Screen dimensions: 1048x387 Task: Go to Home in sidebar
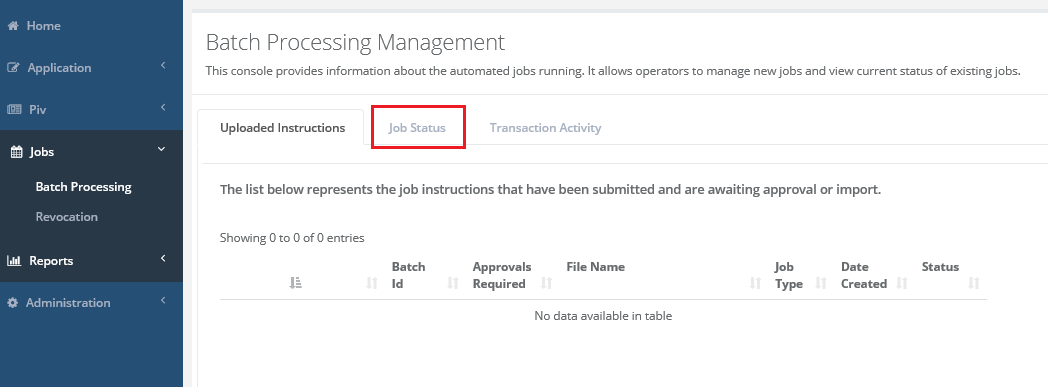(43, 26)
